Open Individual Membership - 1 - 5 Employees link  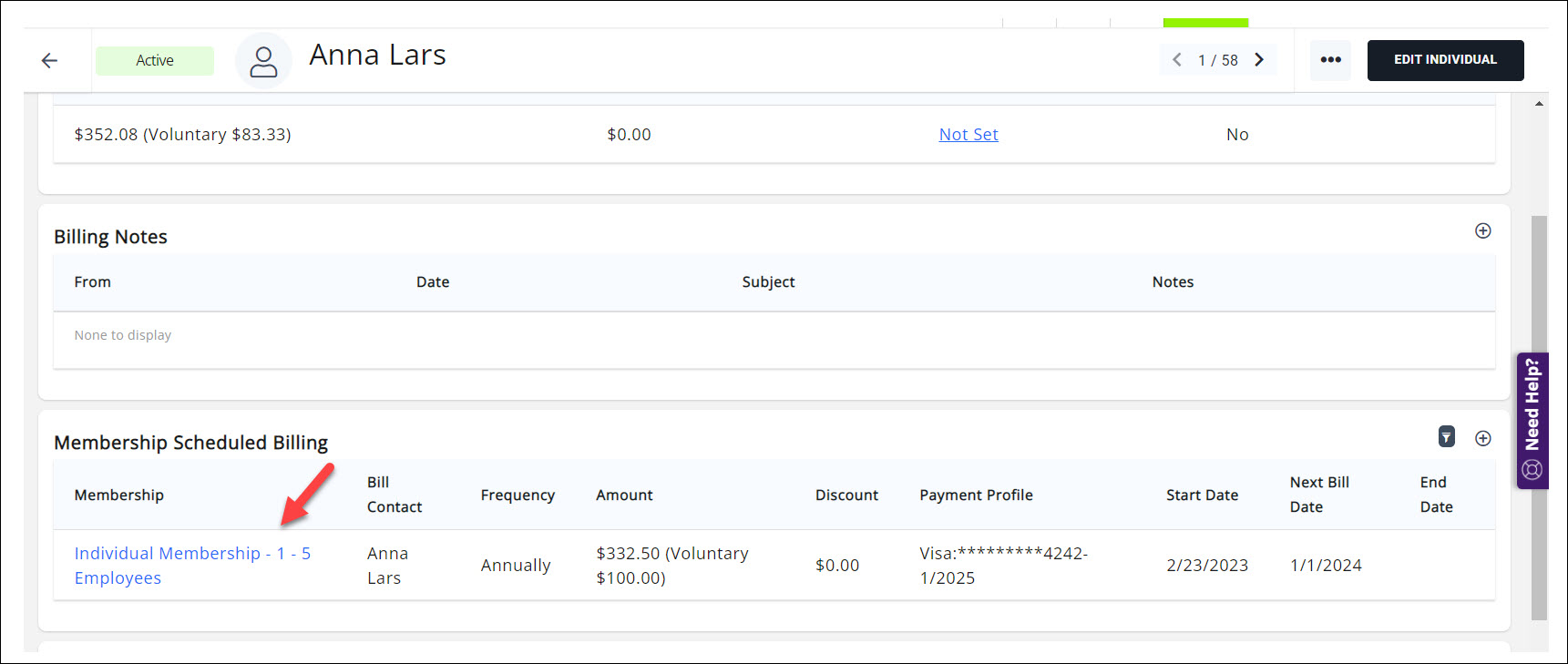click(192, 565)
